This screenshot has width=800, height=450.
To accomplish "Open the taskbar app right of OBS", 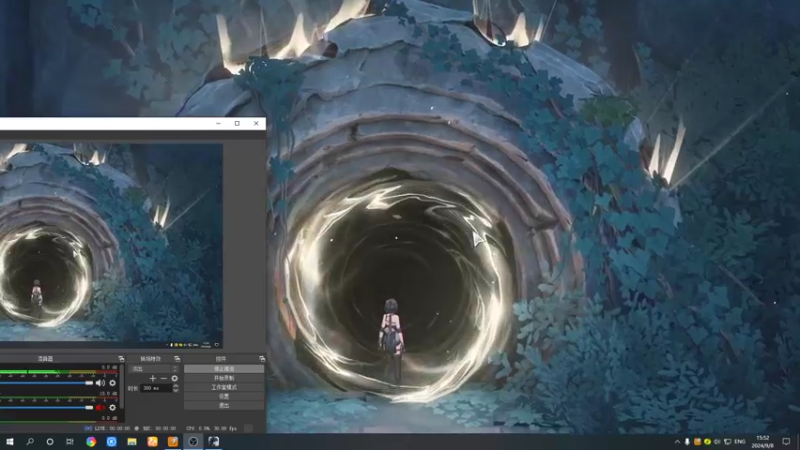I will (213, 441).
